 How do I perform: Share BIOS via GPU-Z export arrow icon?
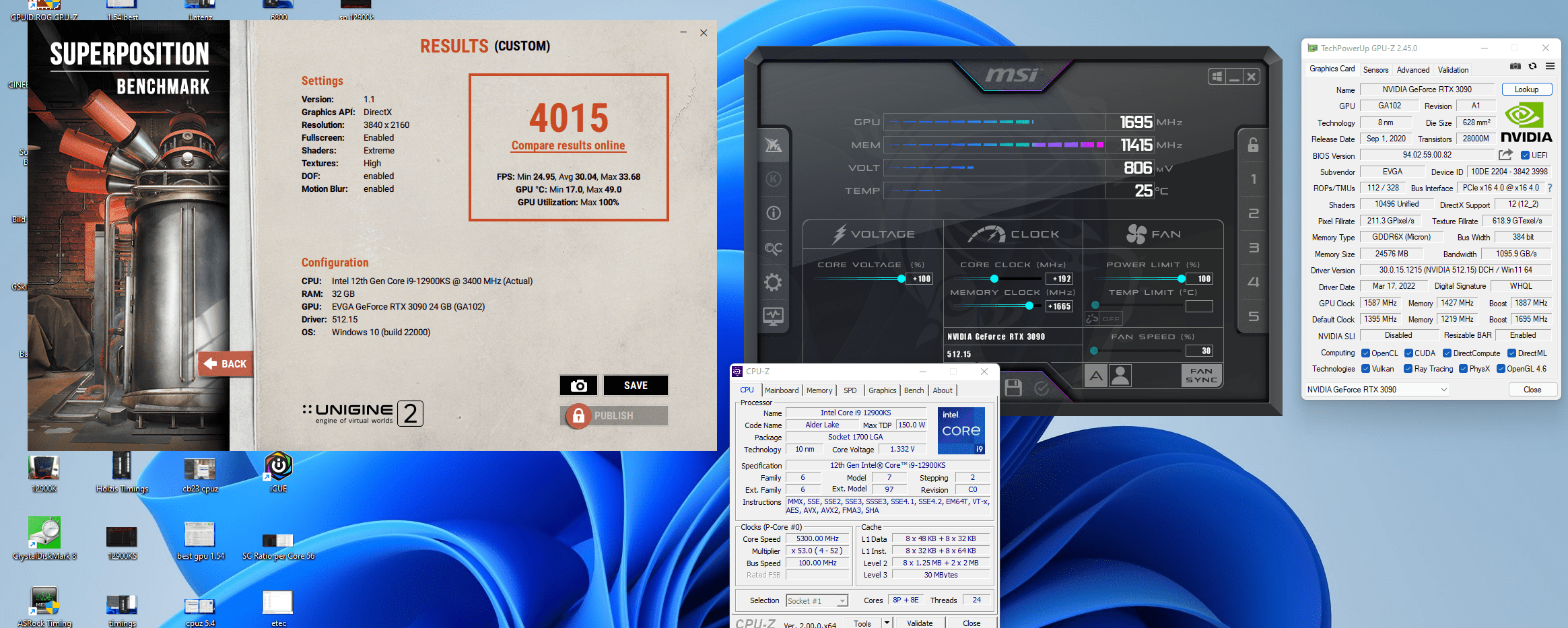pyautogui.click(x=1505, y=155)
